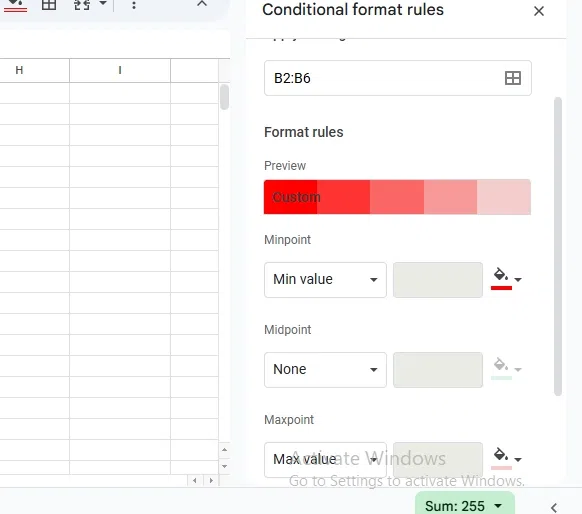582x514 pixels.
Task: Open the Midpoint None dropdown
Action: point(325,370)
